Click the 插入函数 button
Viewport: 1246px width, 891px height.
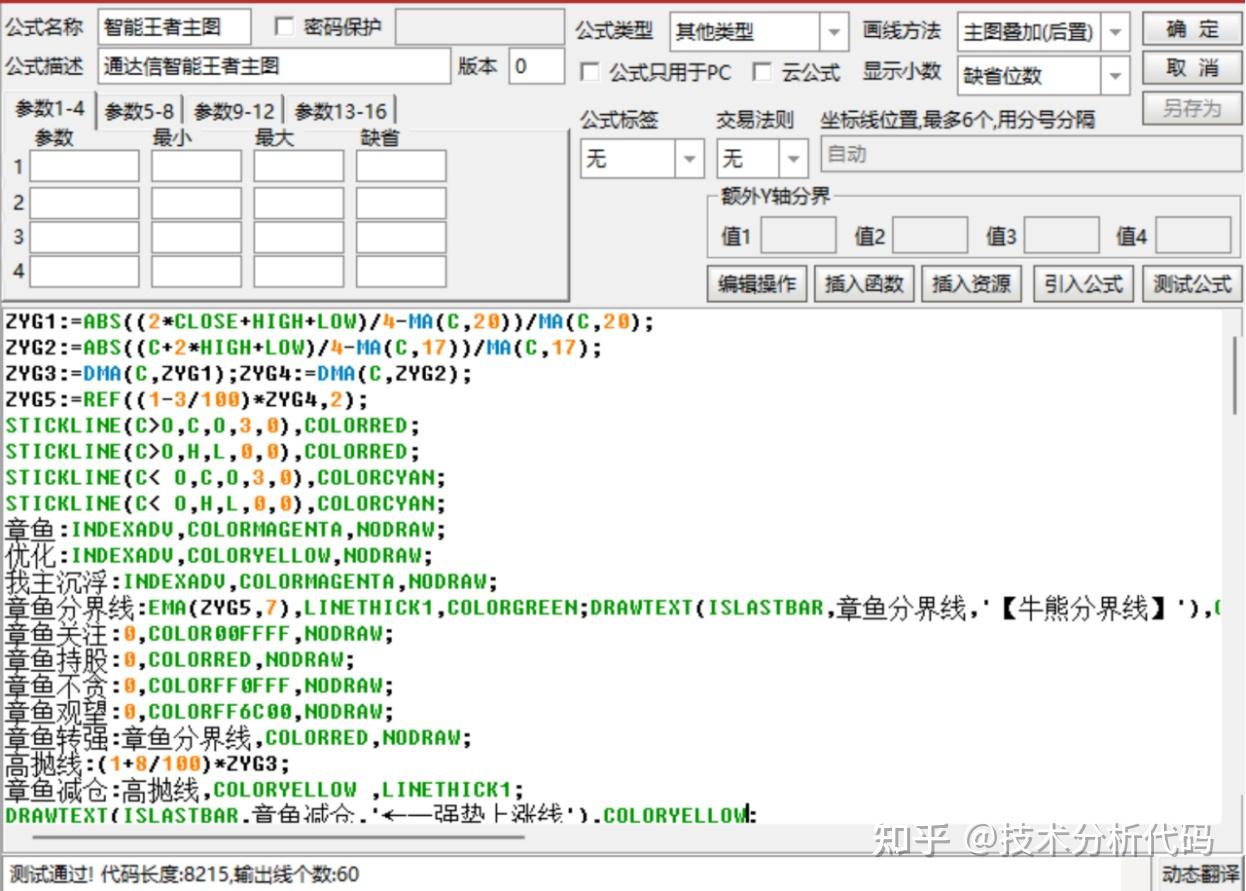click(x=864, y=284)
